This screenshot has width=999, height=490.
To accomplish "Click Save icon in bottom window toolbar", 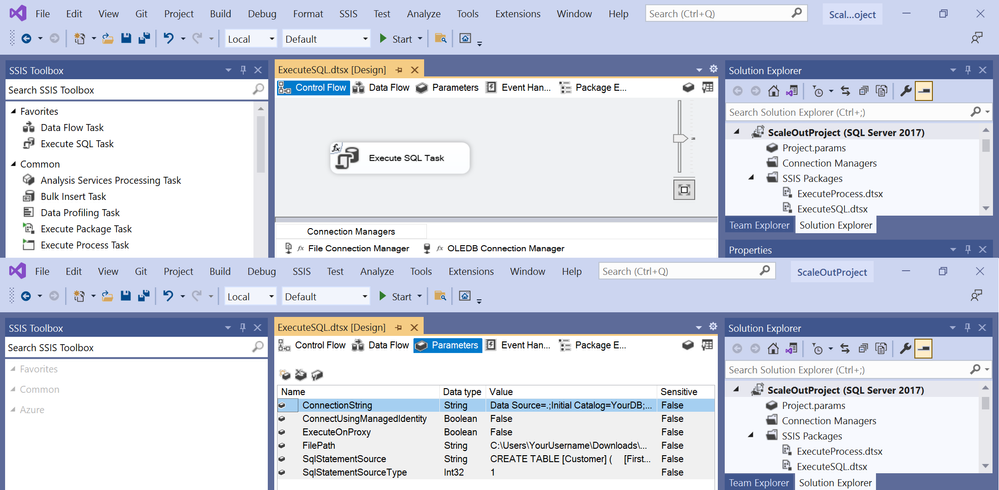I will pos(126,296).
